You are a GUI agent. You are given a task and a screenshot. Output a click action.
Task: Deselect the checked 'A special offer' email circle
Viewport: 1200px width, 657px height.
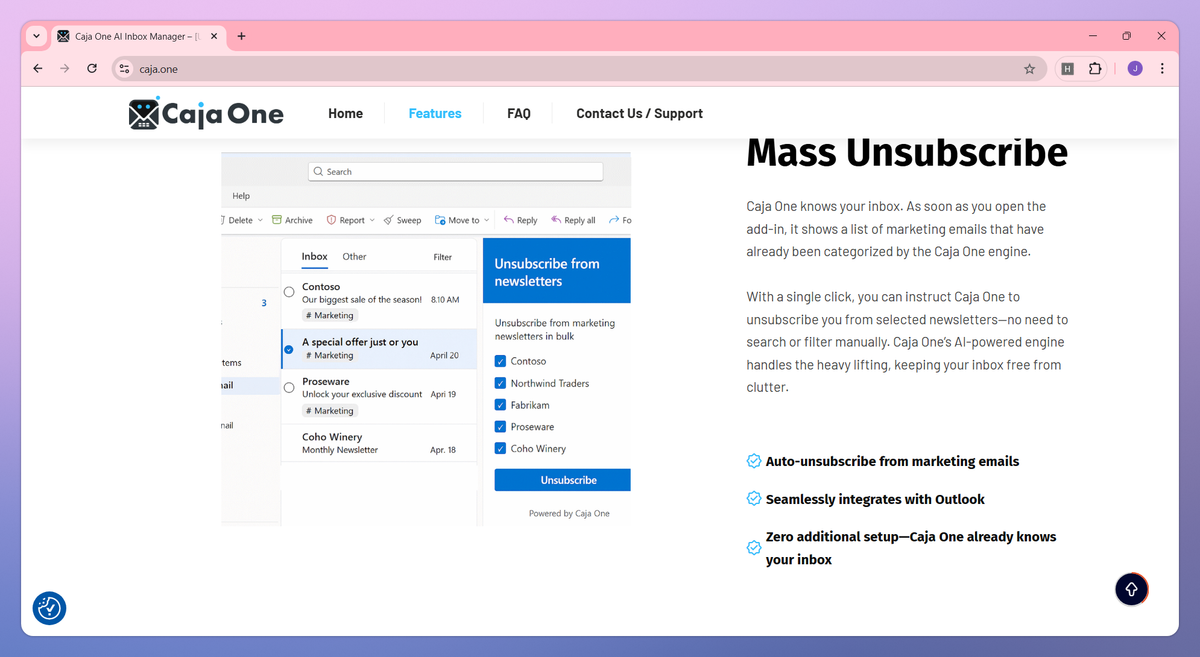[289, 349]
